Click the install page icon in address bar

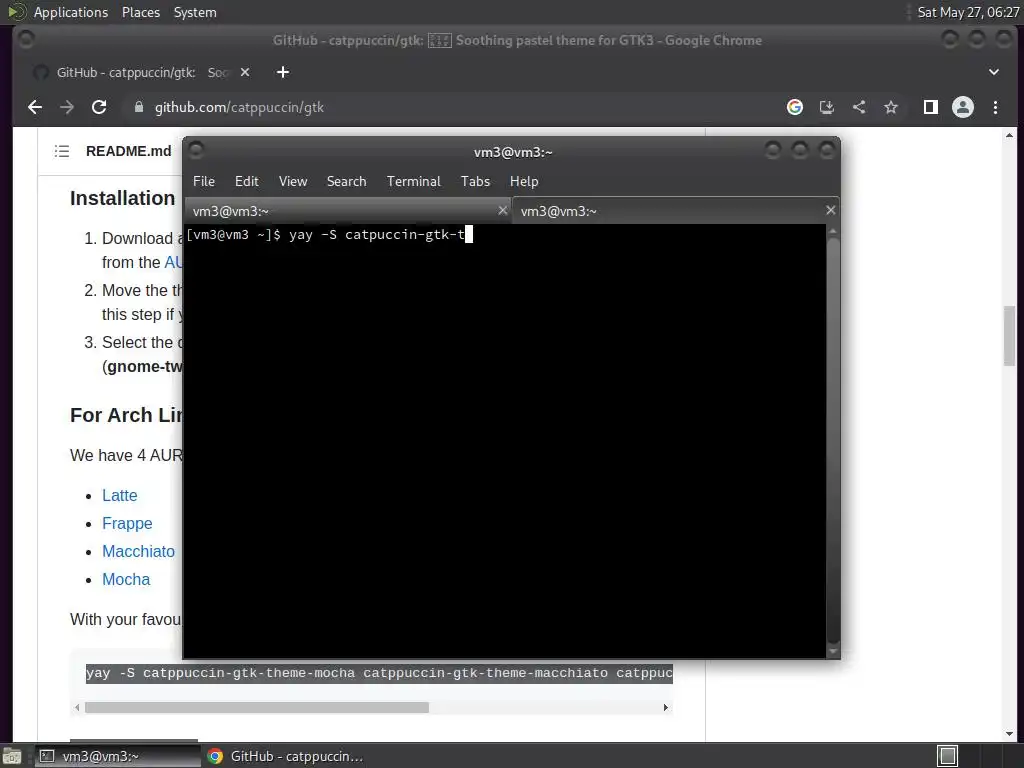tap(827, 107)
